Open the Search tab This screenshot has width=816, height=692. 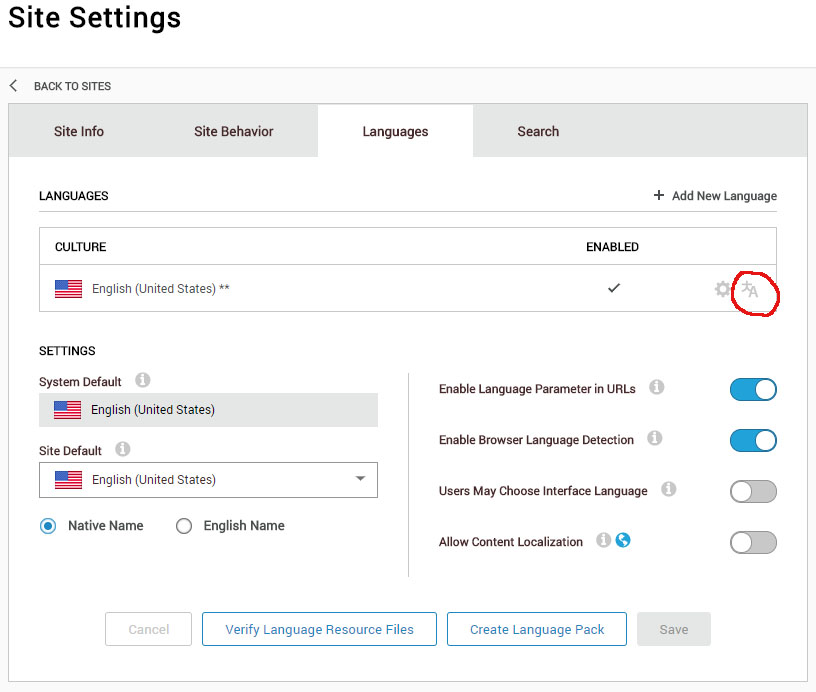pyautogui.click(x=538, y=131)
